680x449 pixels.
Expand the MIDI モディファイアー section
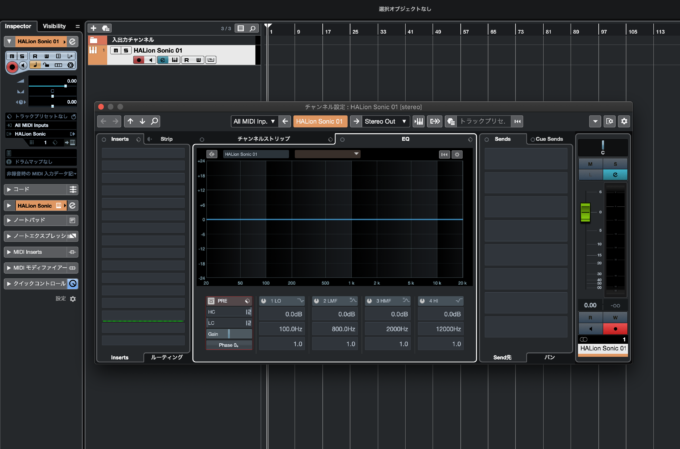9,268
